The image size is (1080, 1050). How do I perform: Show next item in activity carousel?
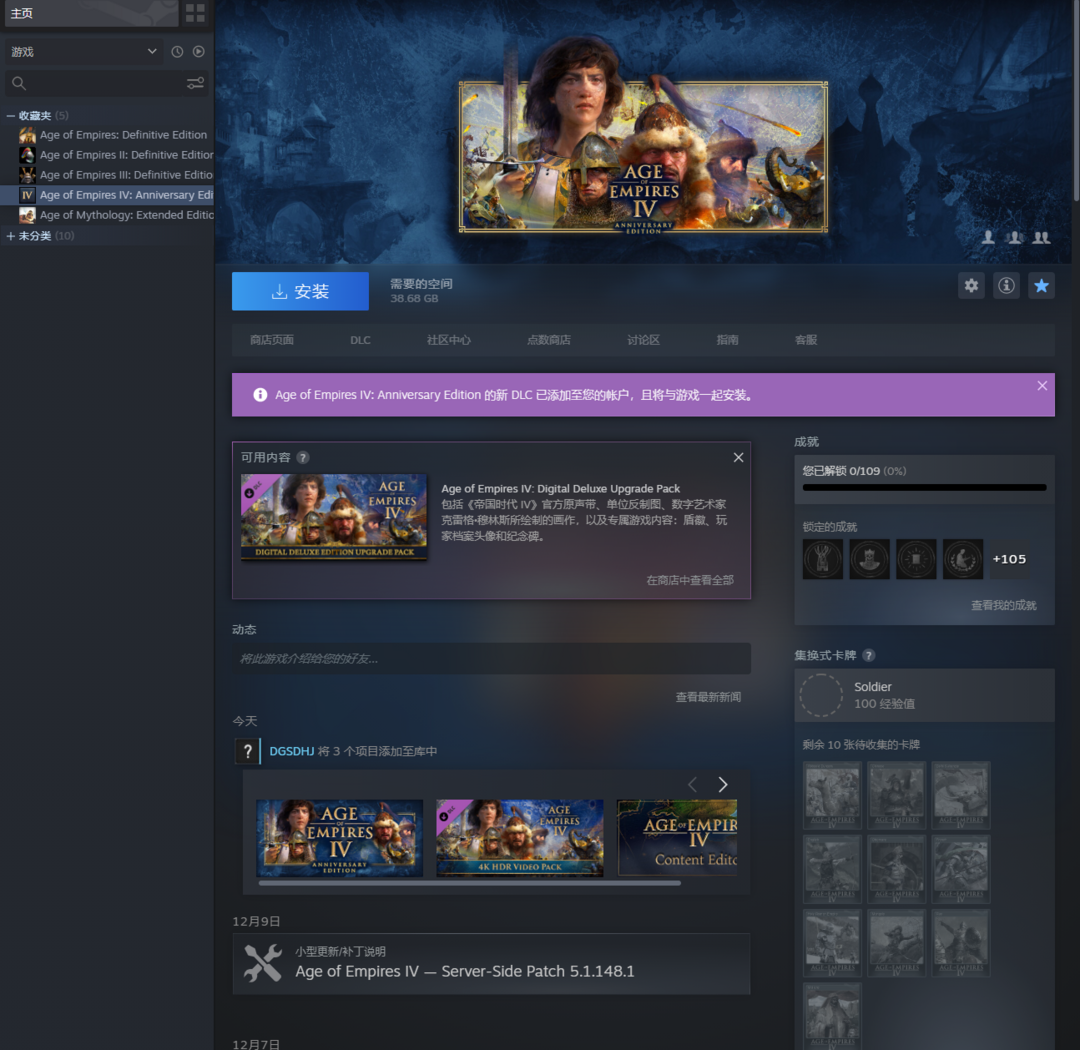tap(723, 785)
